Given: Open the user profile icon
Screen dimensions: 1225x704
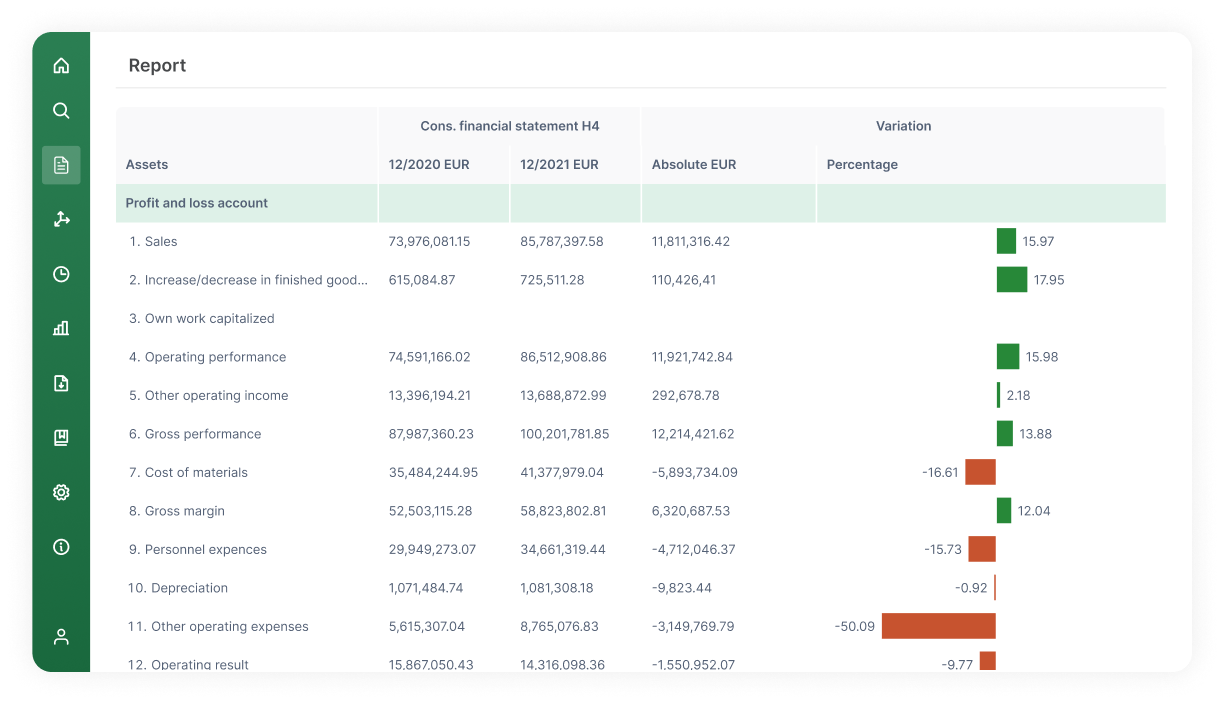Looking at the screenshot, I should [61, 636].
